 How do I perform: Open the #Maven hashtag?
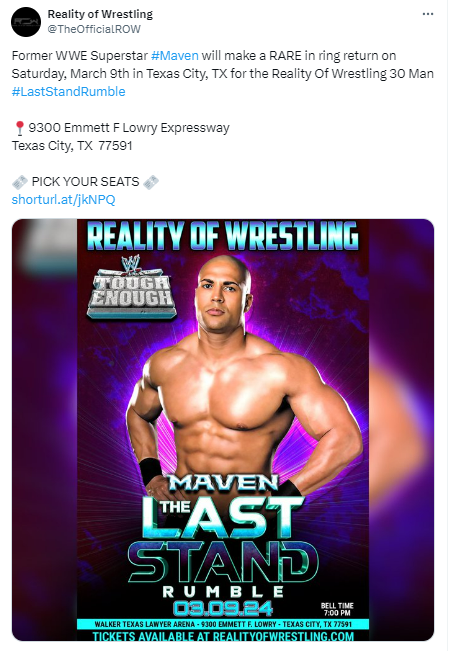(x=175, y=56)
